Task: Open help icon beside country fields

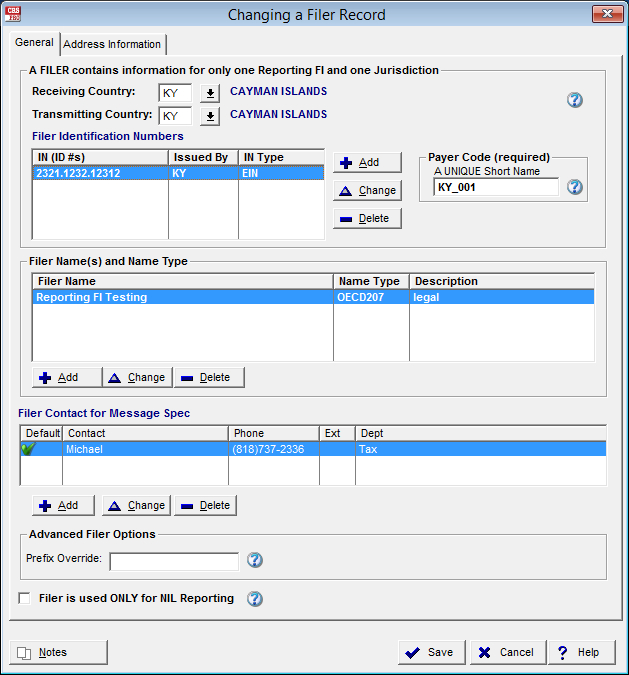Action: click(574, 100)
